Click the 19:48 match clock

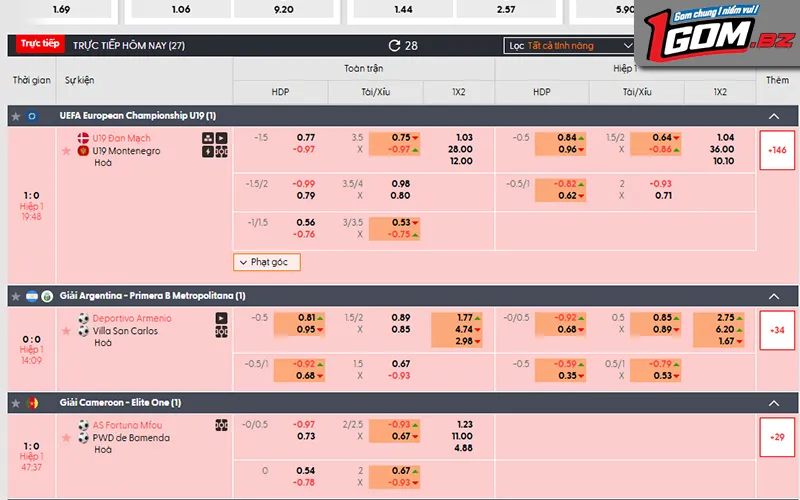[31, 217]
